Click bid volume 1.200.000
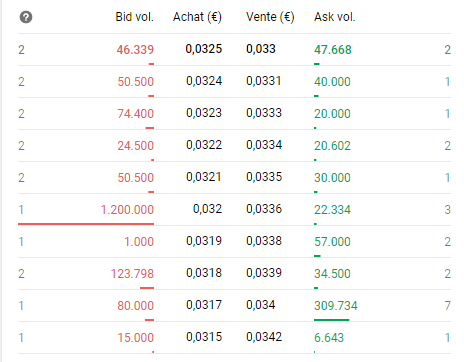The width and height of the screenshot is (464, 362). [127, 210]
